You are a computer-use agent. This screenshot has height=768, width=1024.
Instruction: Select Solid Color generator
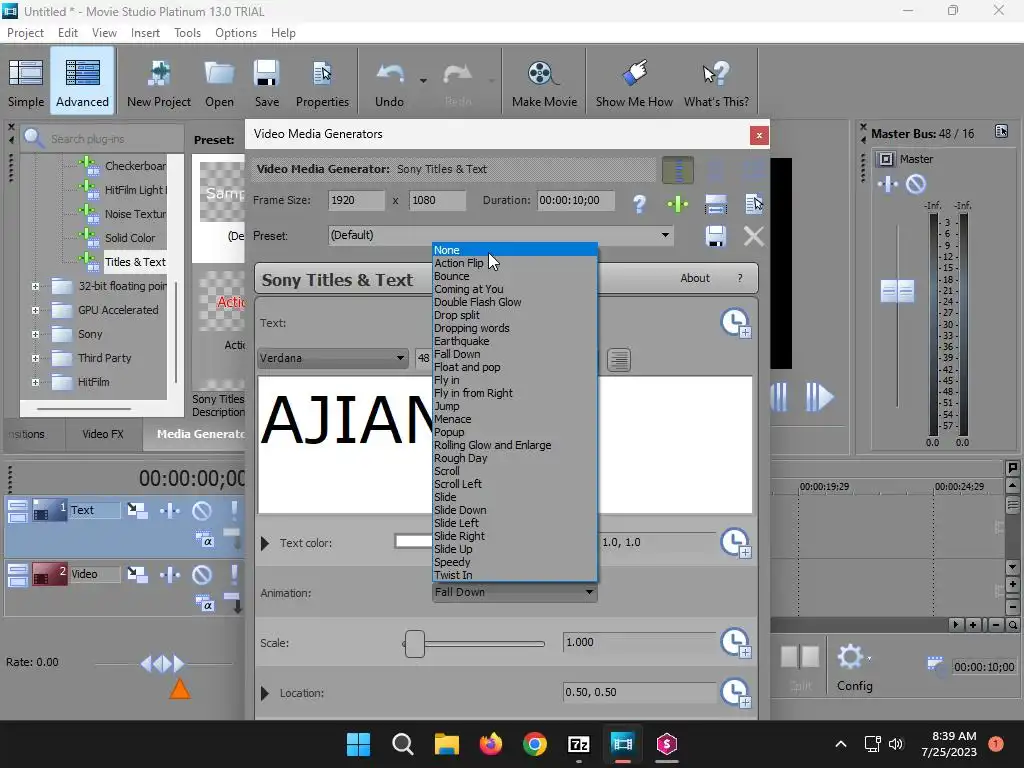[x=130, y=238]
